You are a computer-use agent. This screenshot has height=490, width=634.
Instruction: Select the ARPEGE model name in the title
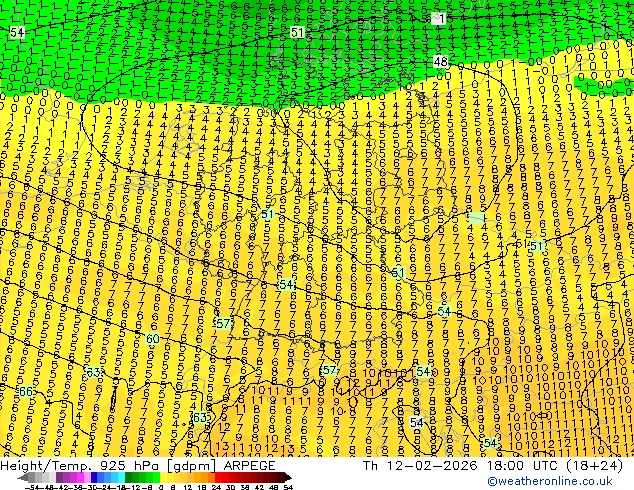point(249,466)
